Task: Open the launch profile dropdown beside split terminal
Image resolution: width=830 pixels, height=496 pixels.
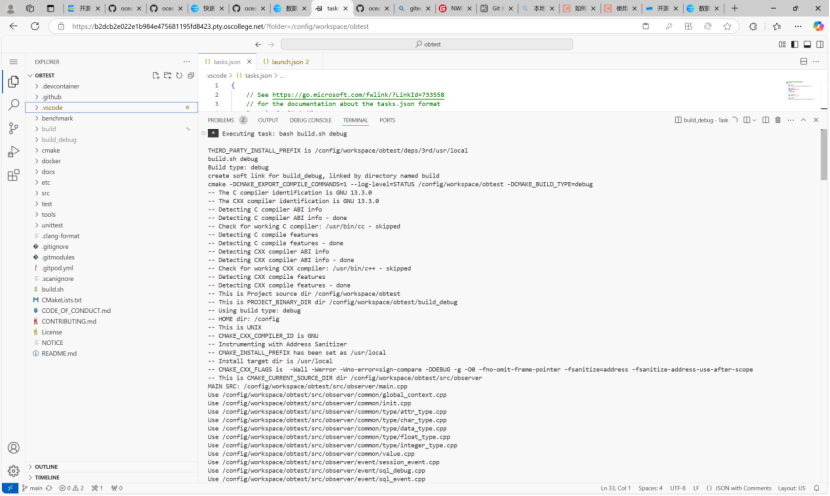Action: click(754, 120)
